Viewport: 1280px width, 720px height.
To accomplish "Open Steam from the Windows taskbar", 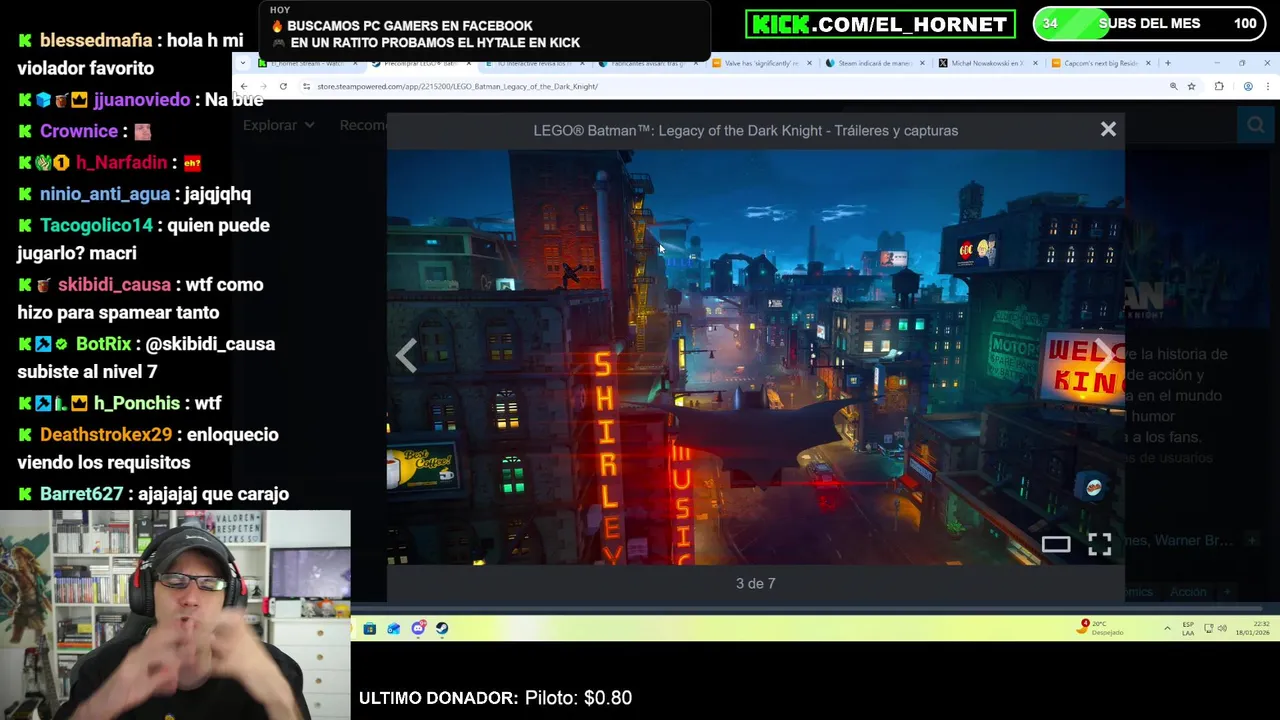I will (x=442, y=628).
